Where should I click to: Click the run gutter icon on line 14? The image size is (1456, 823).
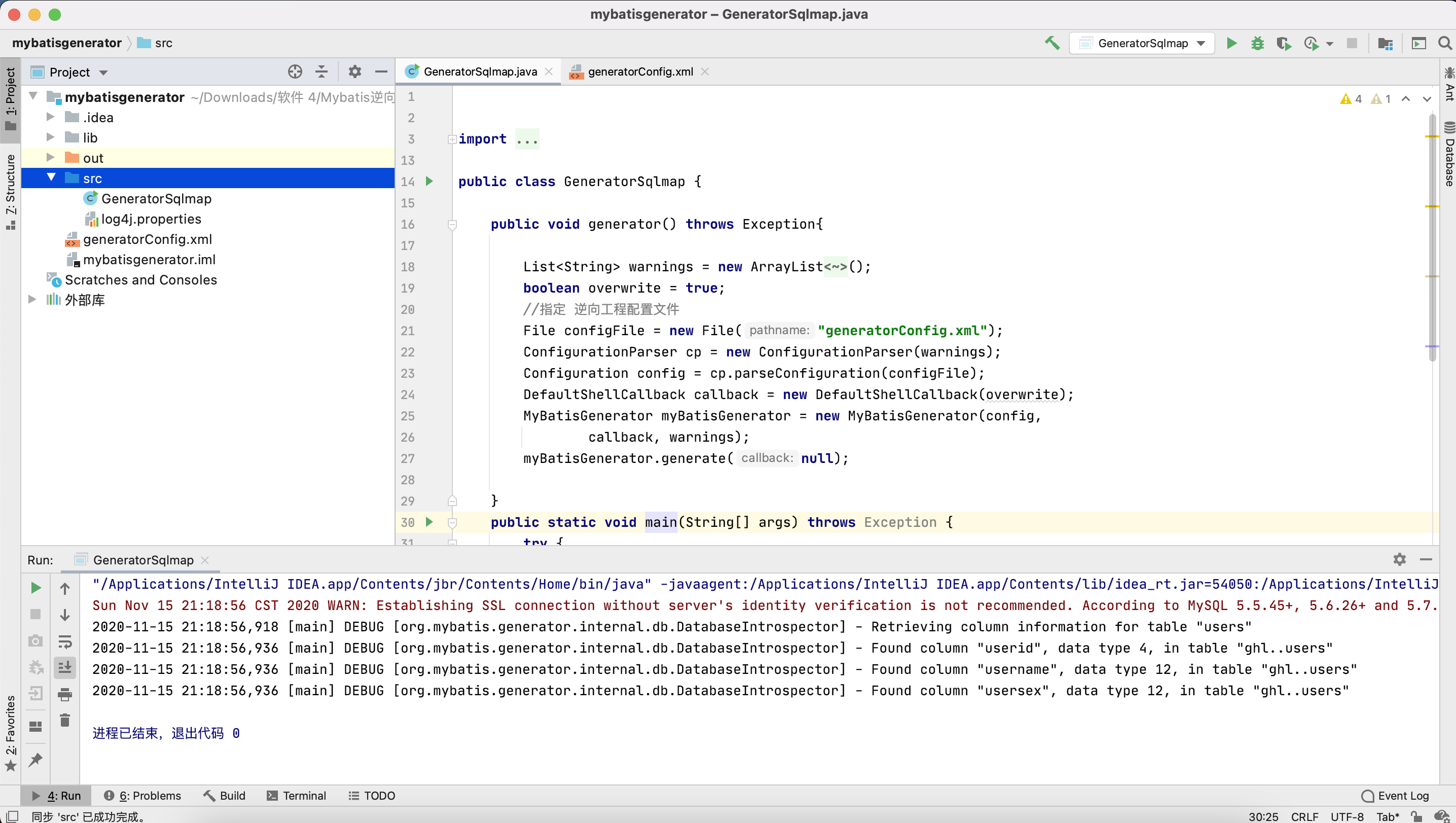[x=430, y=182]
